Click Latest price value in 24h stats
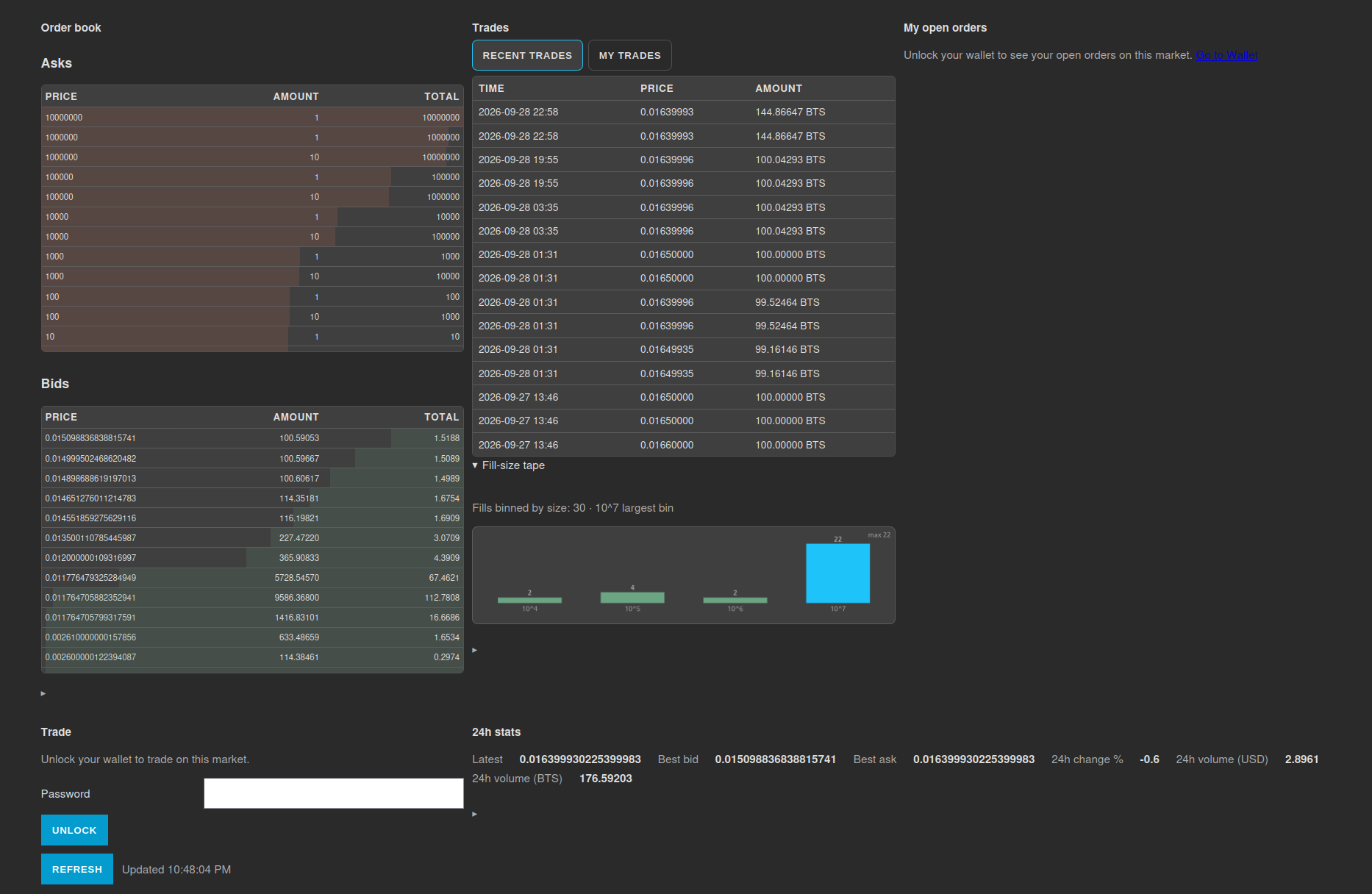The width and height of the screenshot is (1372, 894). [x=580, y=759]
